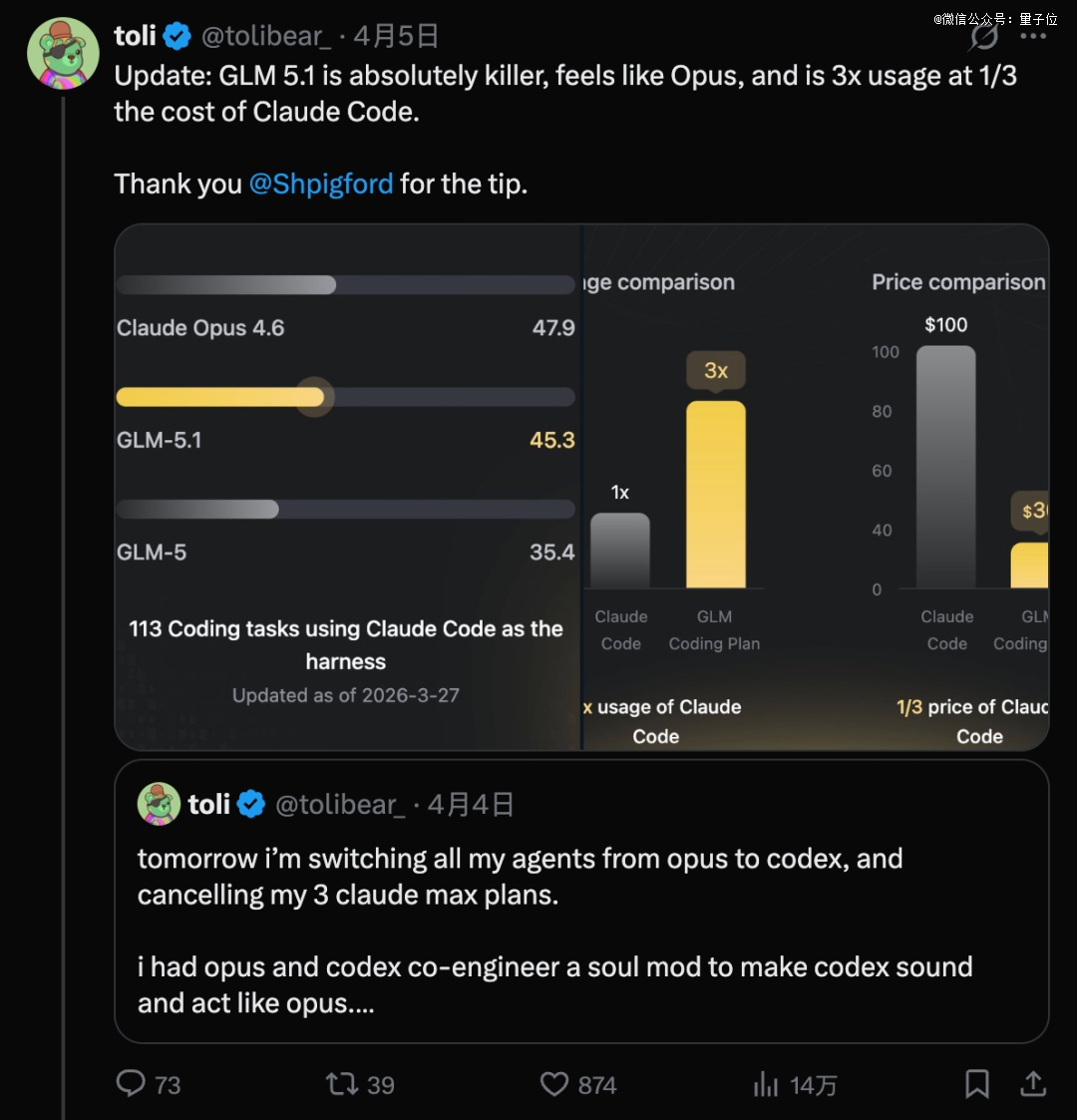Screen dimensions: 1077x1120
Task: Click the "toli" display name at top
Action: [135, 37]
